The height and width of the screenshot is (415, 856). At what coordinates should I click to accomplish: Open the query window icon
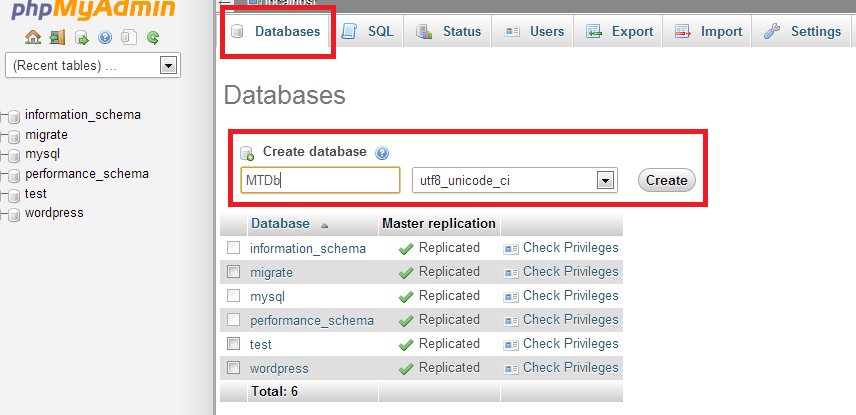[81, 38]
